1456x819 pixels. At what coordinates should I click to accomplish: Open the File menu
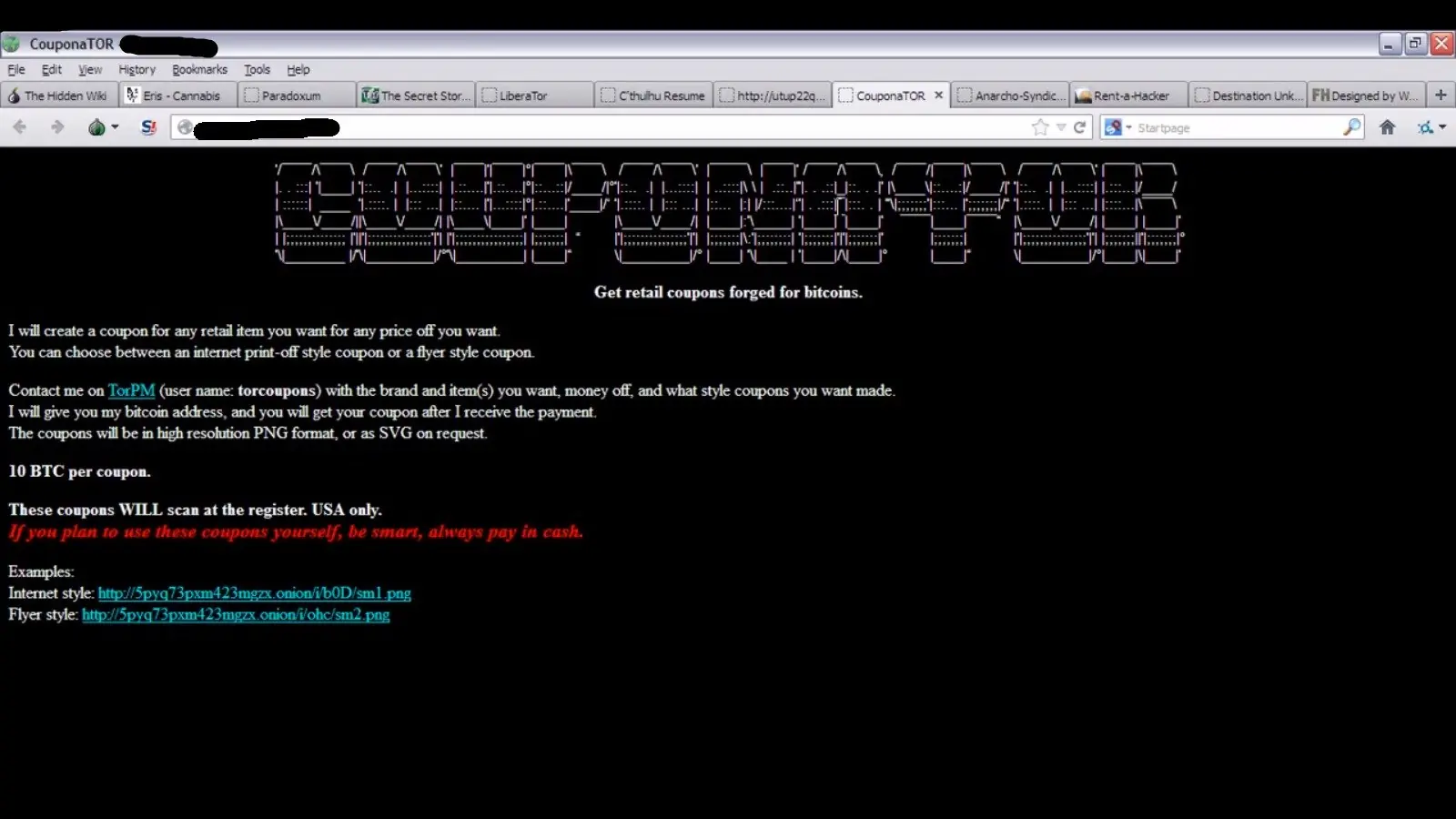click(16, 69)
